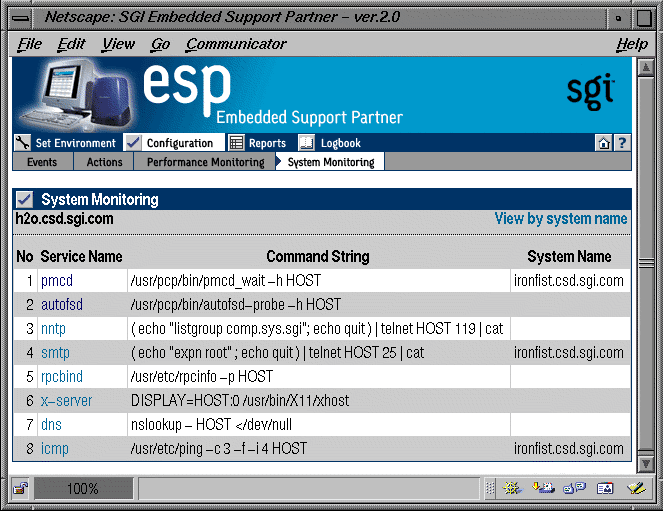This screenshot has width=663, height=511.
Task: Open the smtp service link
Action: [55, 353]
